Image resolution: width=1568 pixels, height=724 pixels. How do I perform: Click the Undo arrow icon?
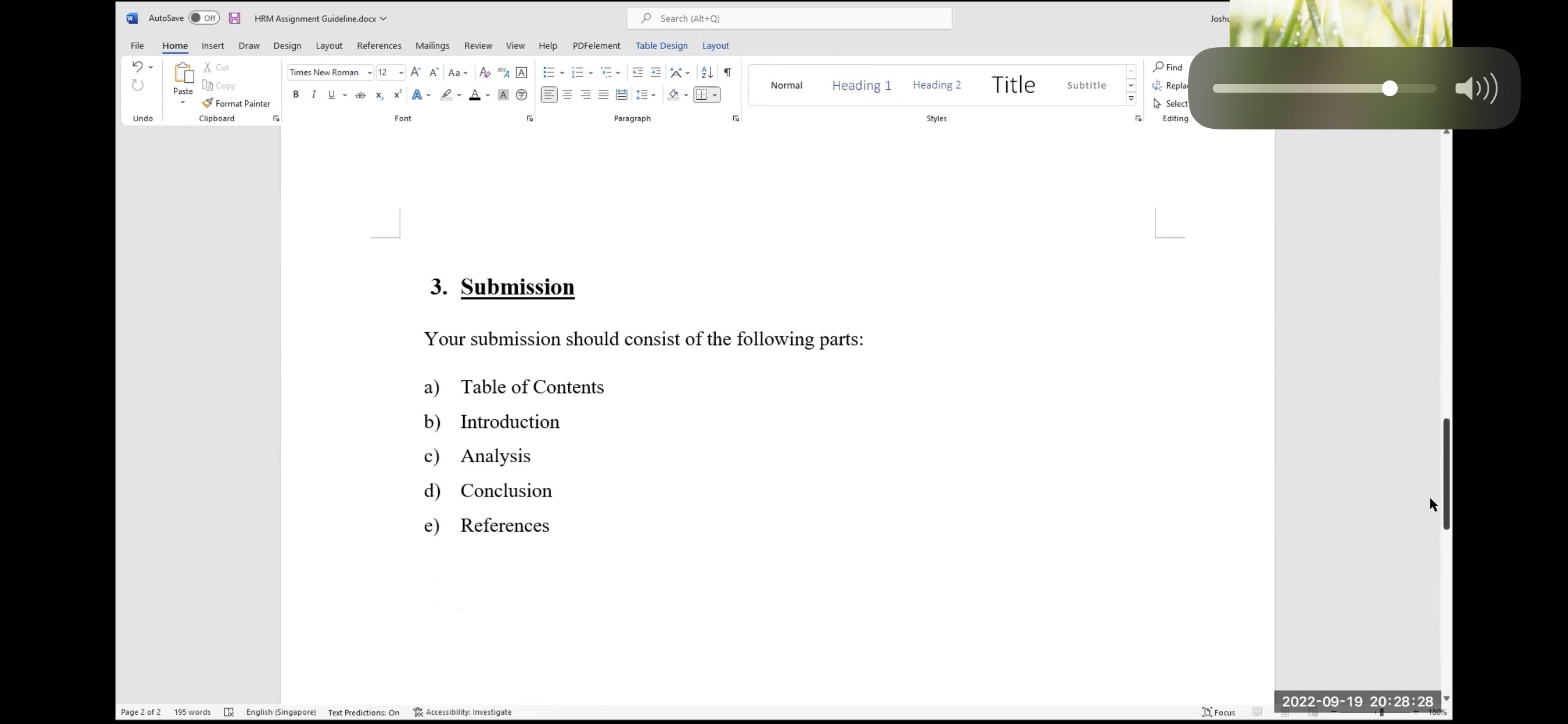click(x=138, y=67)
